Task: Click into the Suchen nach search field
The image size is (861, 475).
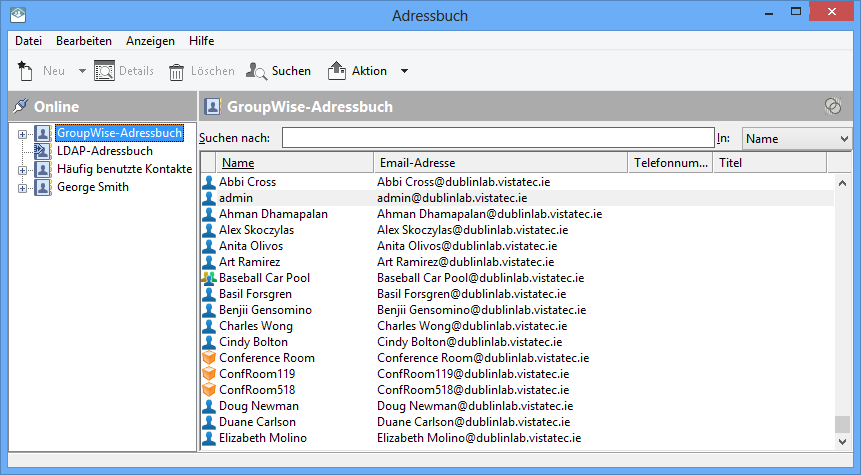Action: [x=497, y=139]
